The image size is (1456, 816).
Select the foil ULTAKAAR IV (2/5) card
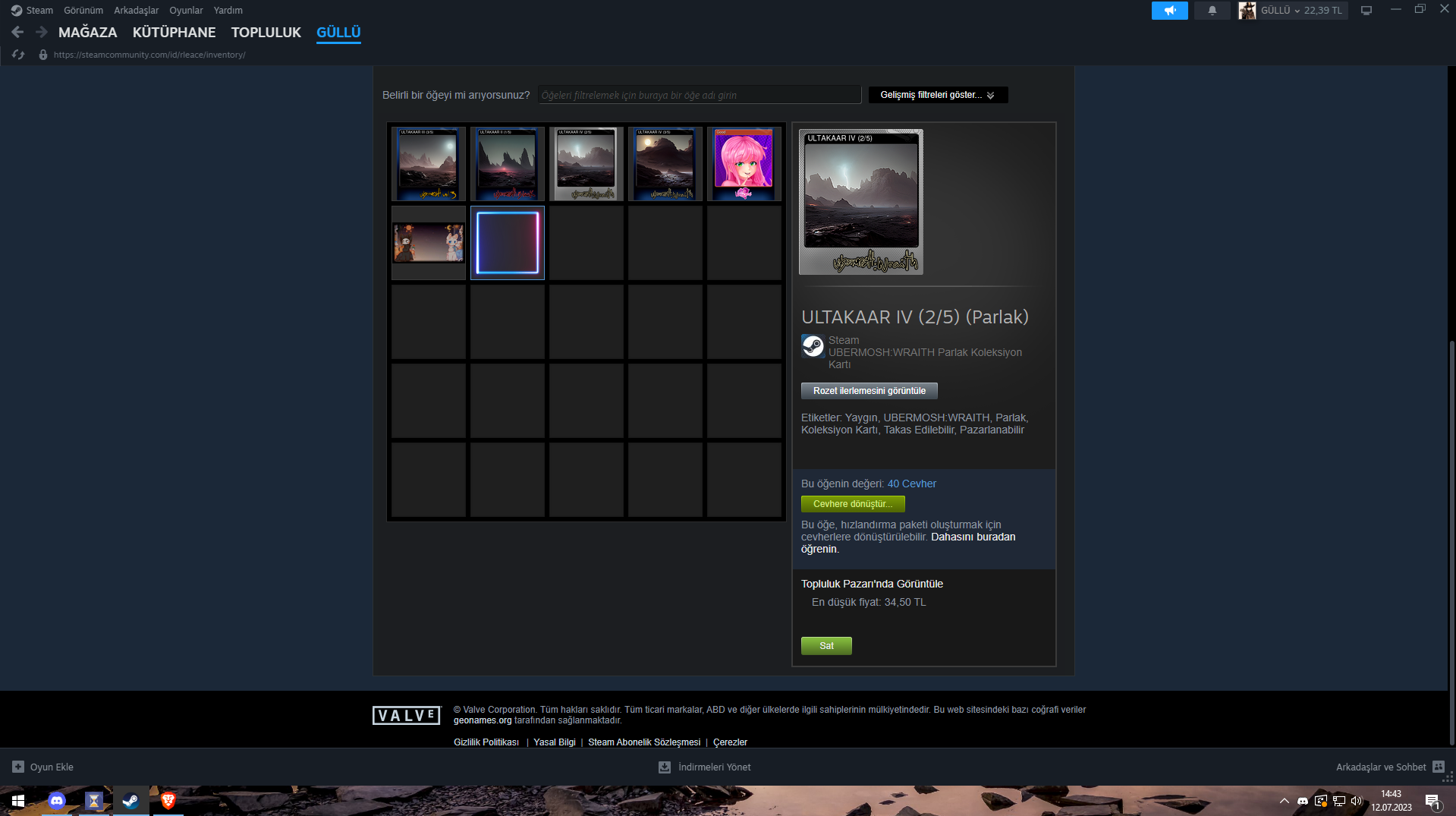coord(586,164)
